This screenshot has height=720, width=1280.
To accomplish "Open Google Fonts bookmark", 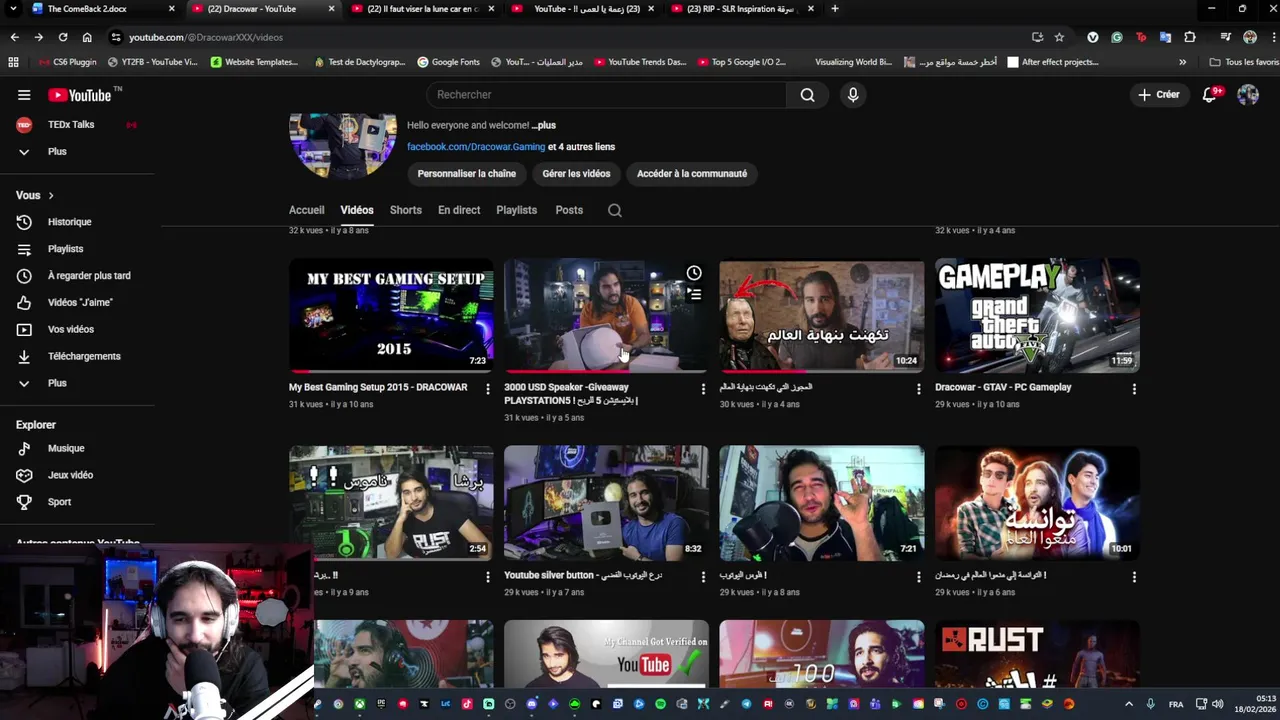I will click(448, 62).
